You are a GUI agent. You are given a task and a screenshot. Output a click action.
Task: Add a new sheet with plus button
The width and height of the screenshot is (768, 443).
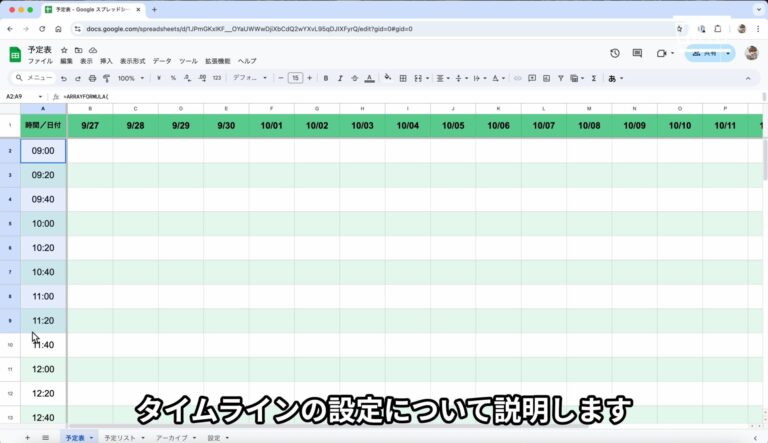pos(27,437)
